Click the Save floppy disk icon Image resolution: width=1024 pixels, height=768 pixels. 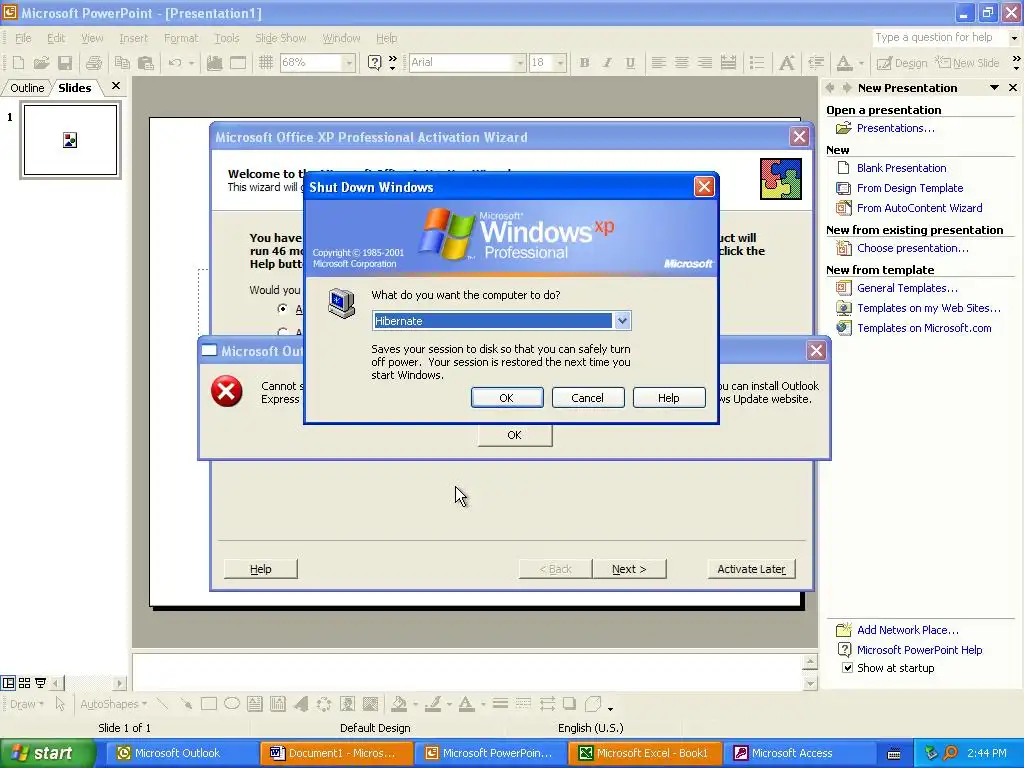tap(65, 63)
